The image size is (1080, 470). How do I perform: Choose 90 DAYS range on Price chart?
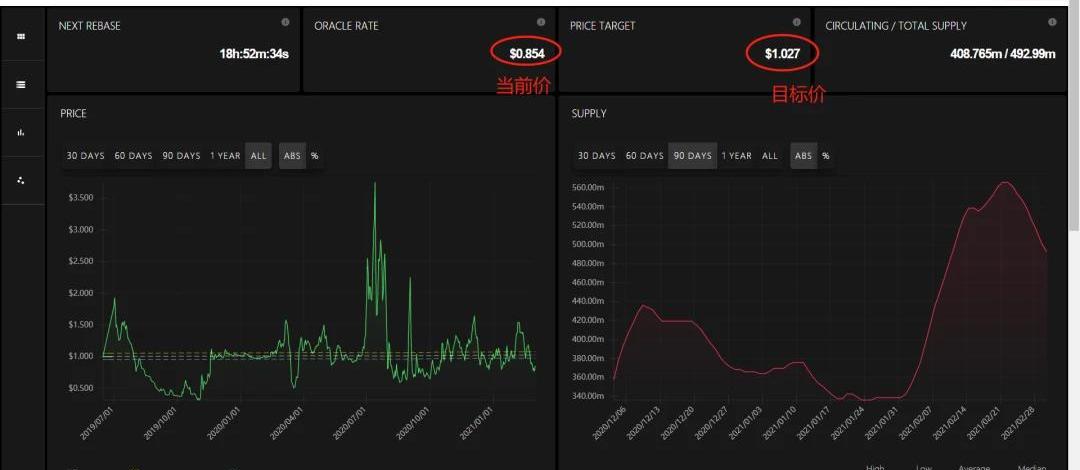point(181,156)
